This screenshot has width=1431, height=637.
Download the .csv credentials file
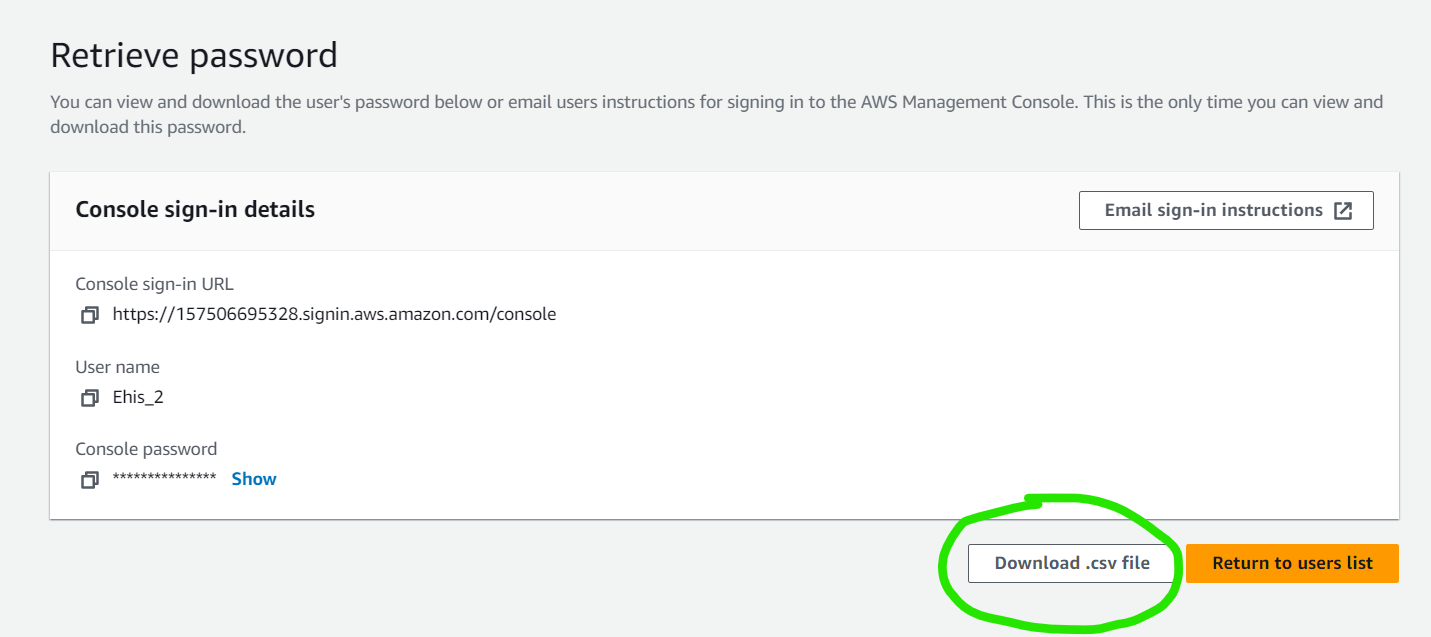point(1071,563)
